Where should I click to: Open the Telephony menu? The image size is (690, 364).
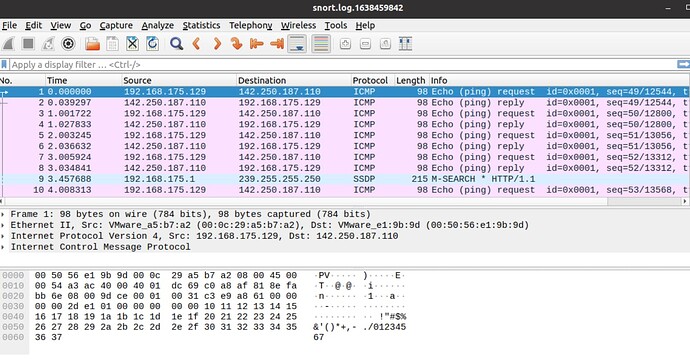[x=250, y=26]
